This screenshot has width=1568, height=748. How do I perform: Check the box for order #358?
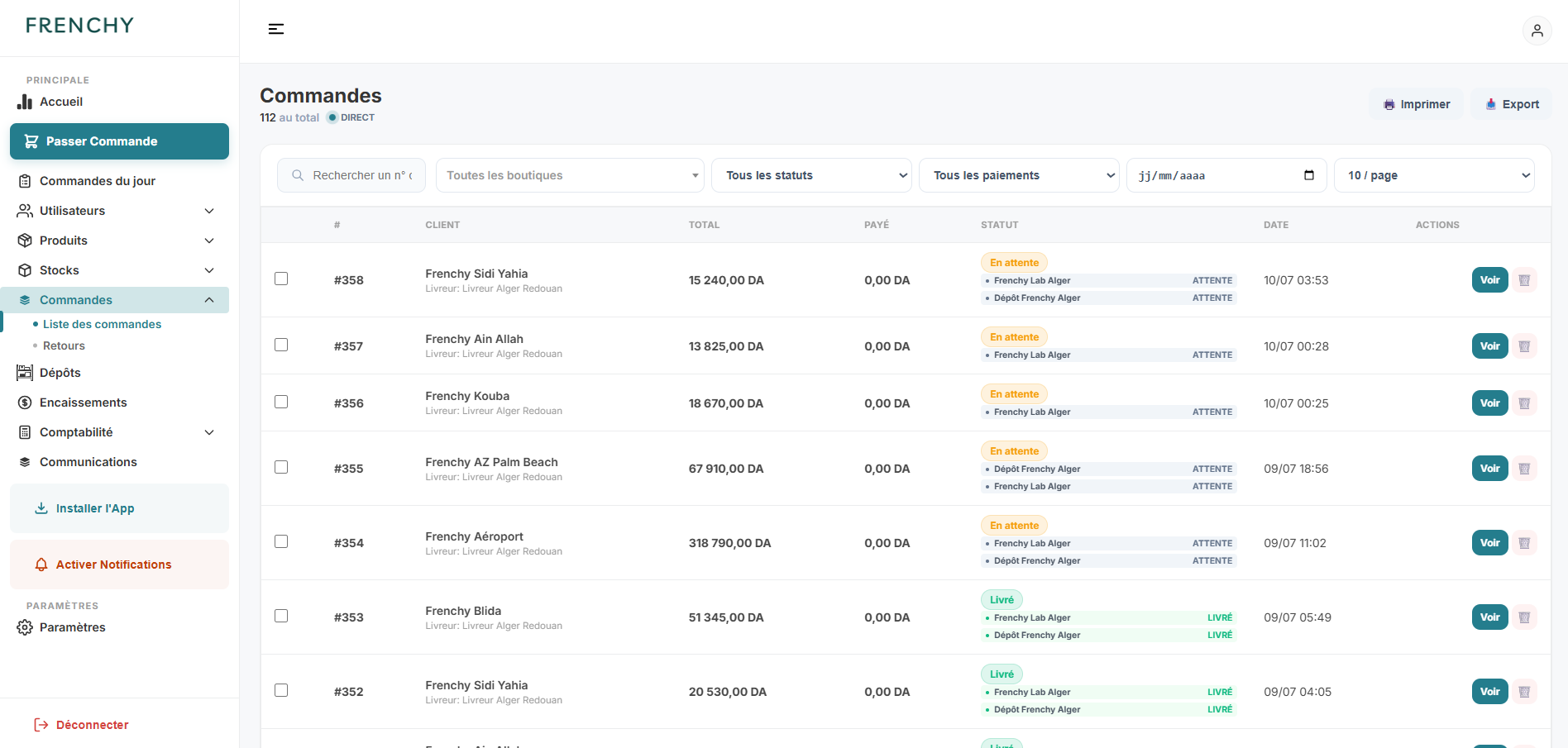click(x=281, y=279)
